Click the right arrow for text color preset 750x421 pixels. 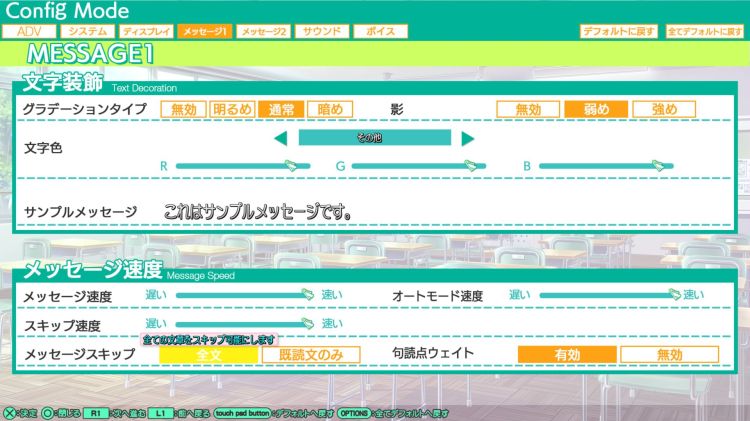tap(467, 139)
